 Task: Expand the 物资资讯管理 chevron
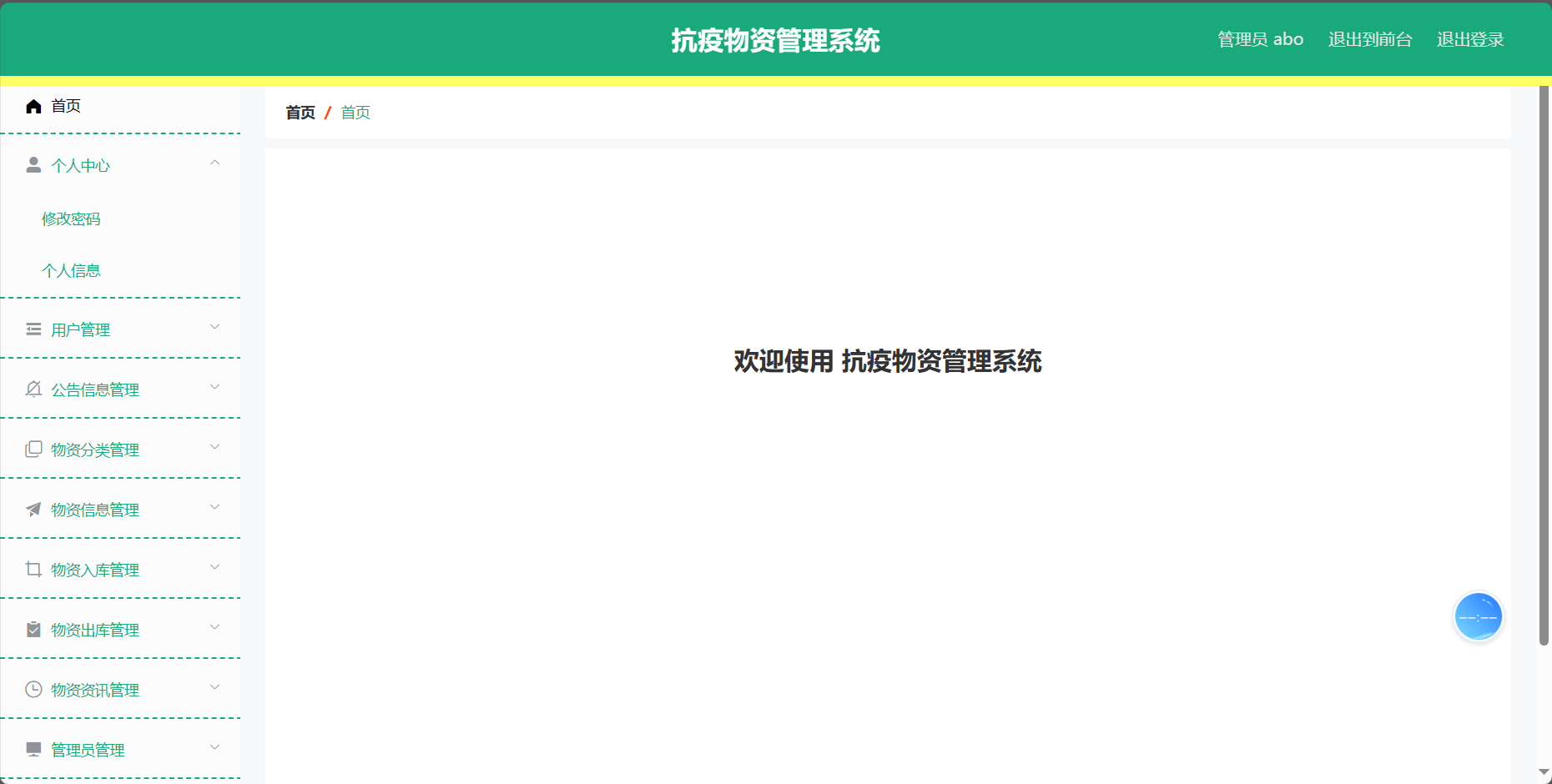coord(214,687)
